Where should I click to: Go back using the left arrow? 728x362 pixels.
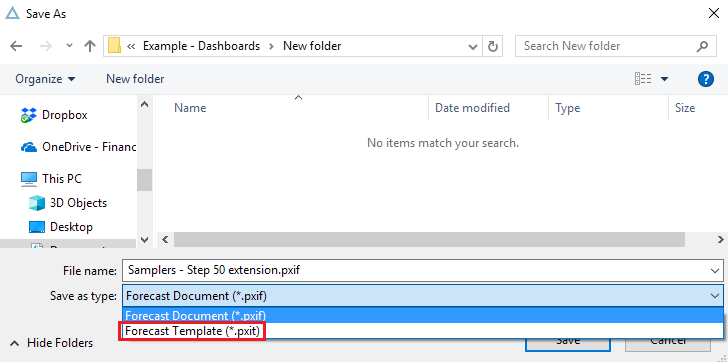pos(16,46)
